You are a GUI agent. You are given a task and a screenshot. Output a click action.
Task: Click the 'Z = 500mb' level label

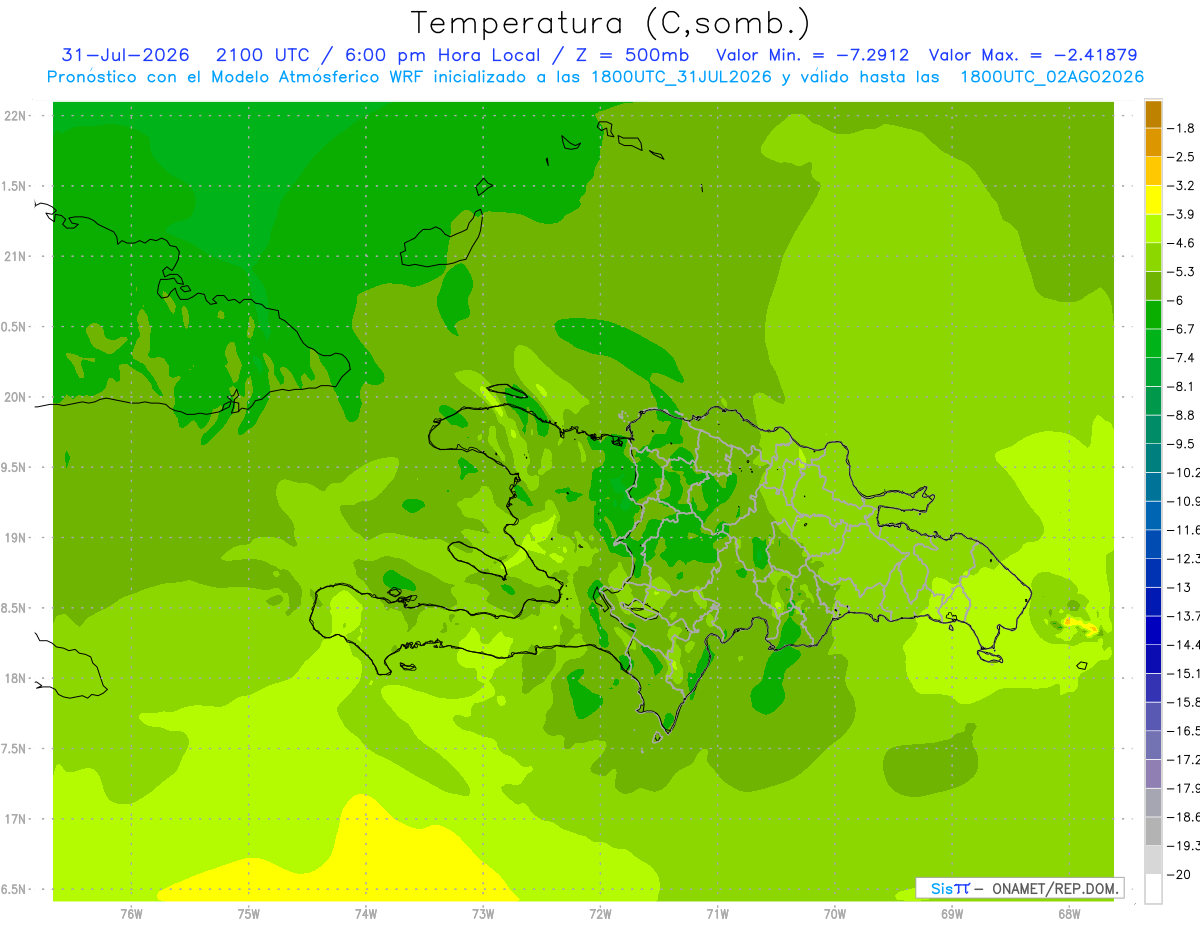point(631,55)
